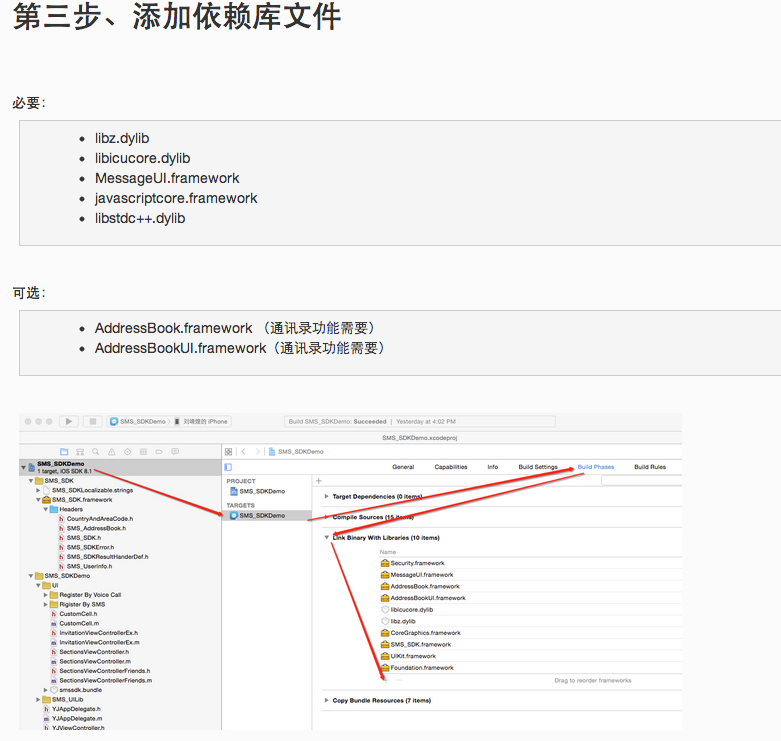Switch to the Build Phases tab
The height and width of the screenshot is (741, 781).
(x=596, y=467)
